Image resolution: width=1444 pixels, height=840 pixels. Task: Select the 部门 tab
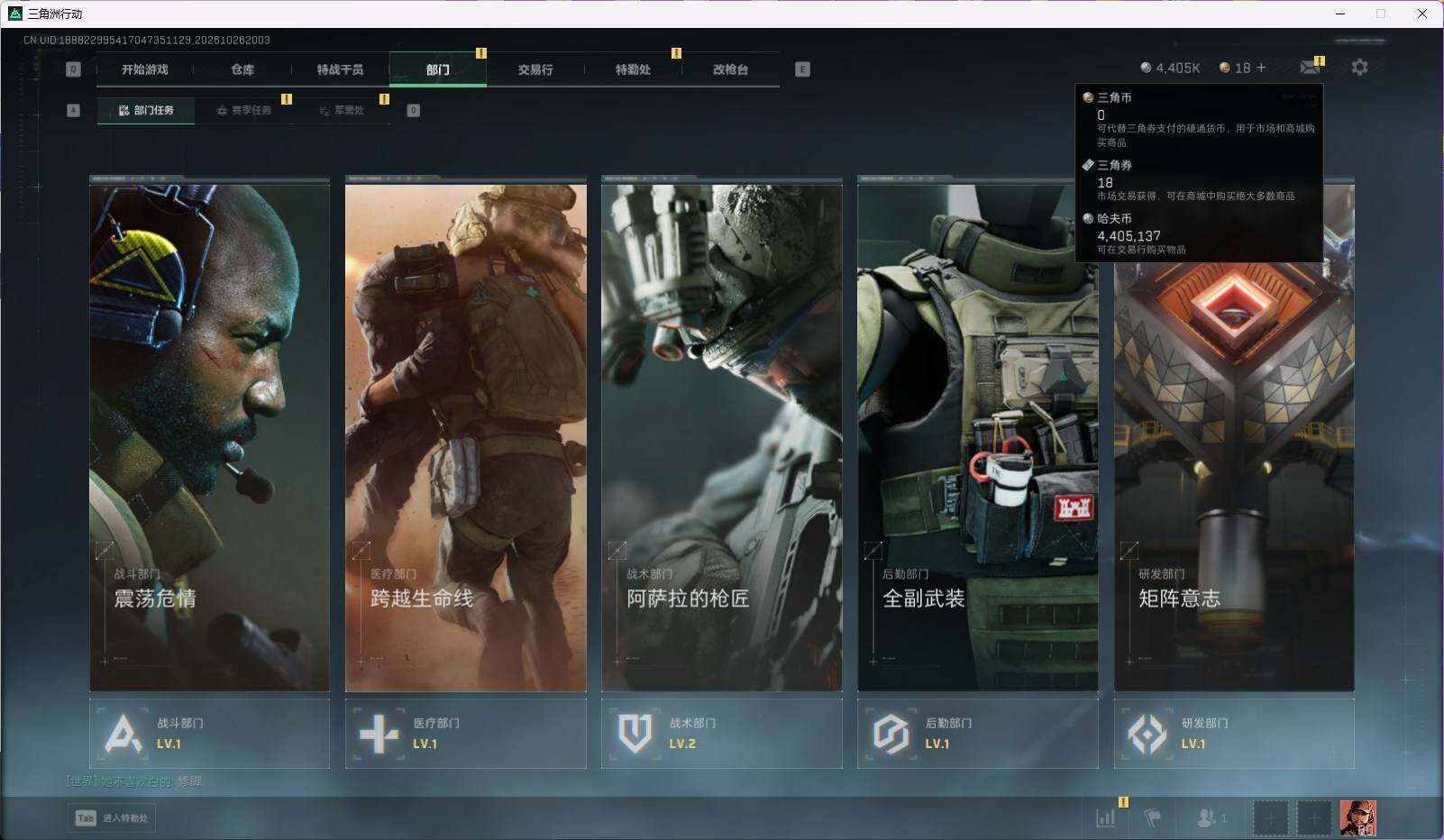[x=438, y=69]
